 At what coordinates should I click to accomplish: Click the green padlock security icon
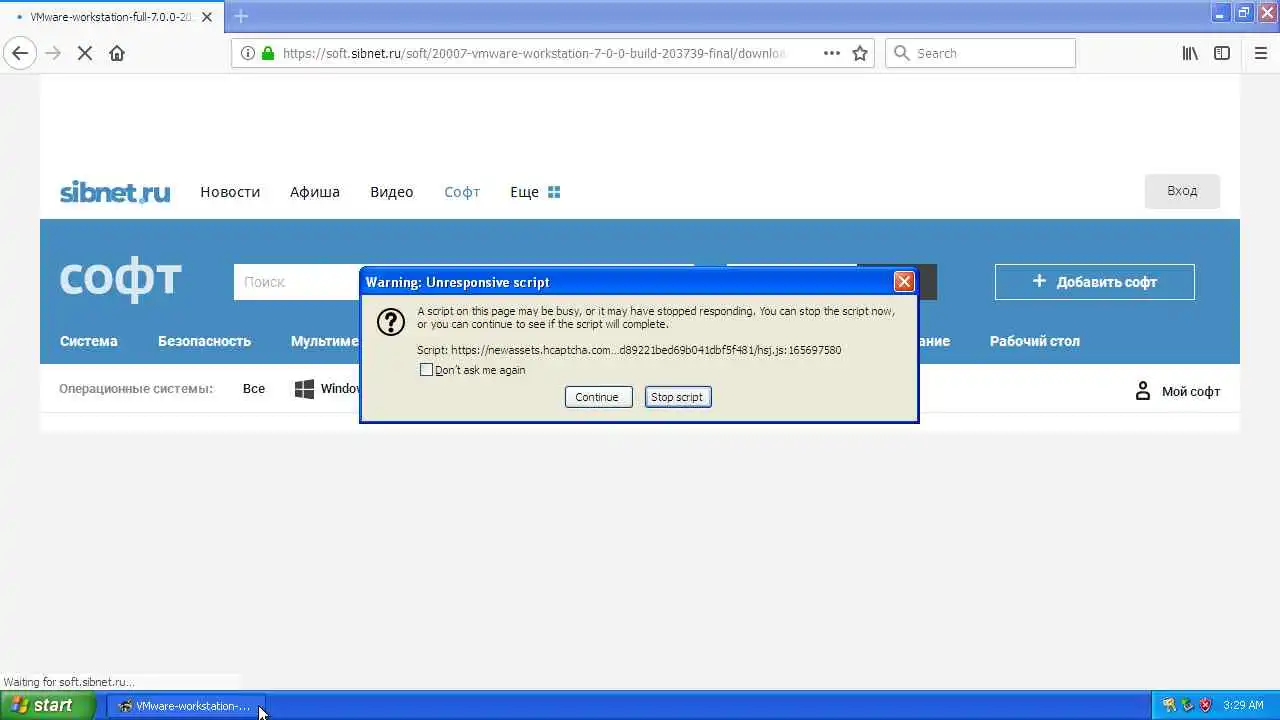(267, 53)
